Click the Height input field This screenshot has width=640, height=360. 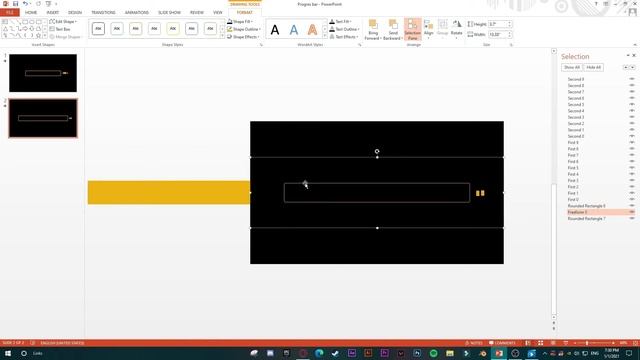pos(500,24)
